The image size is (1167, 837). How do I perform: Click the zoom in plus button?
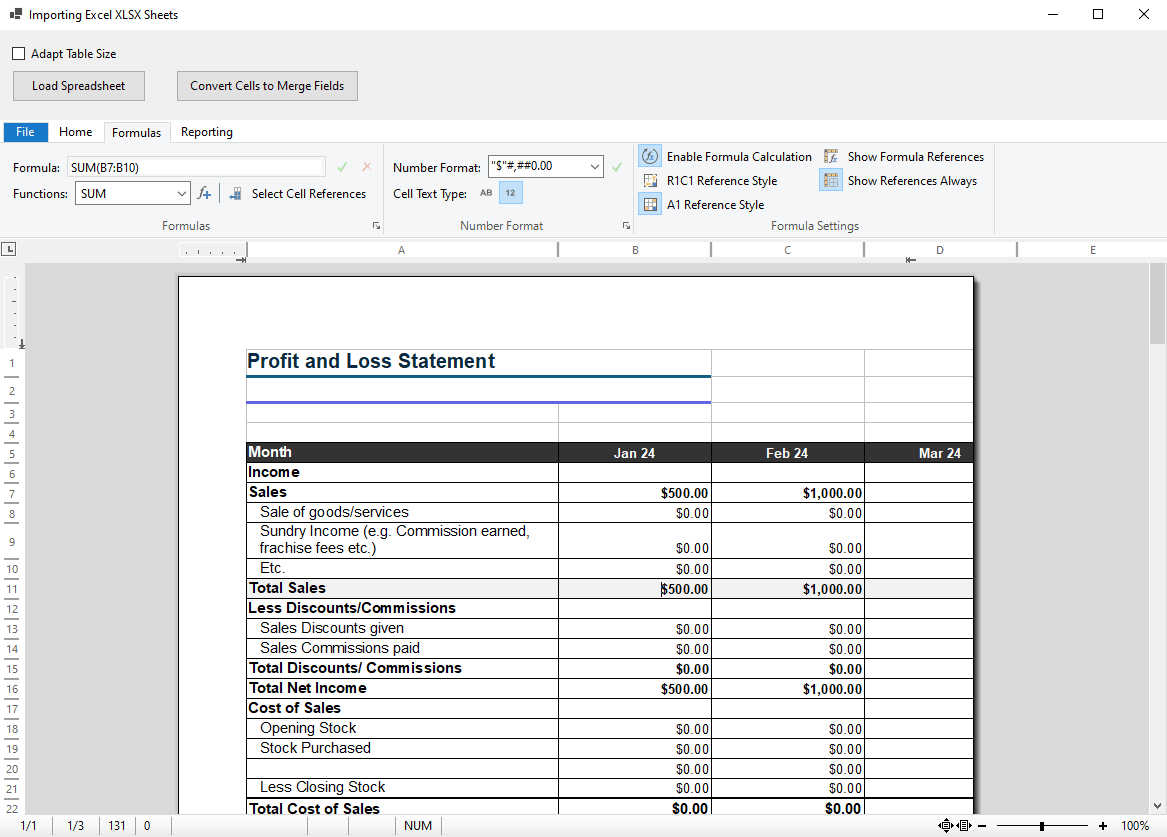(1103, 826)
